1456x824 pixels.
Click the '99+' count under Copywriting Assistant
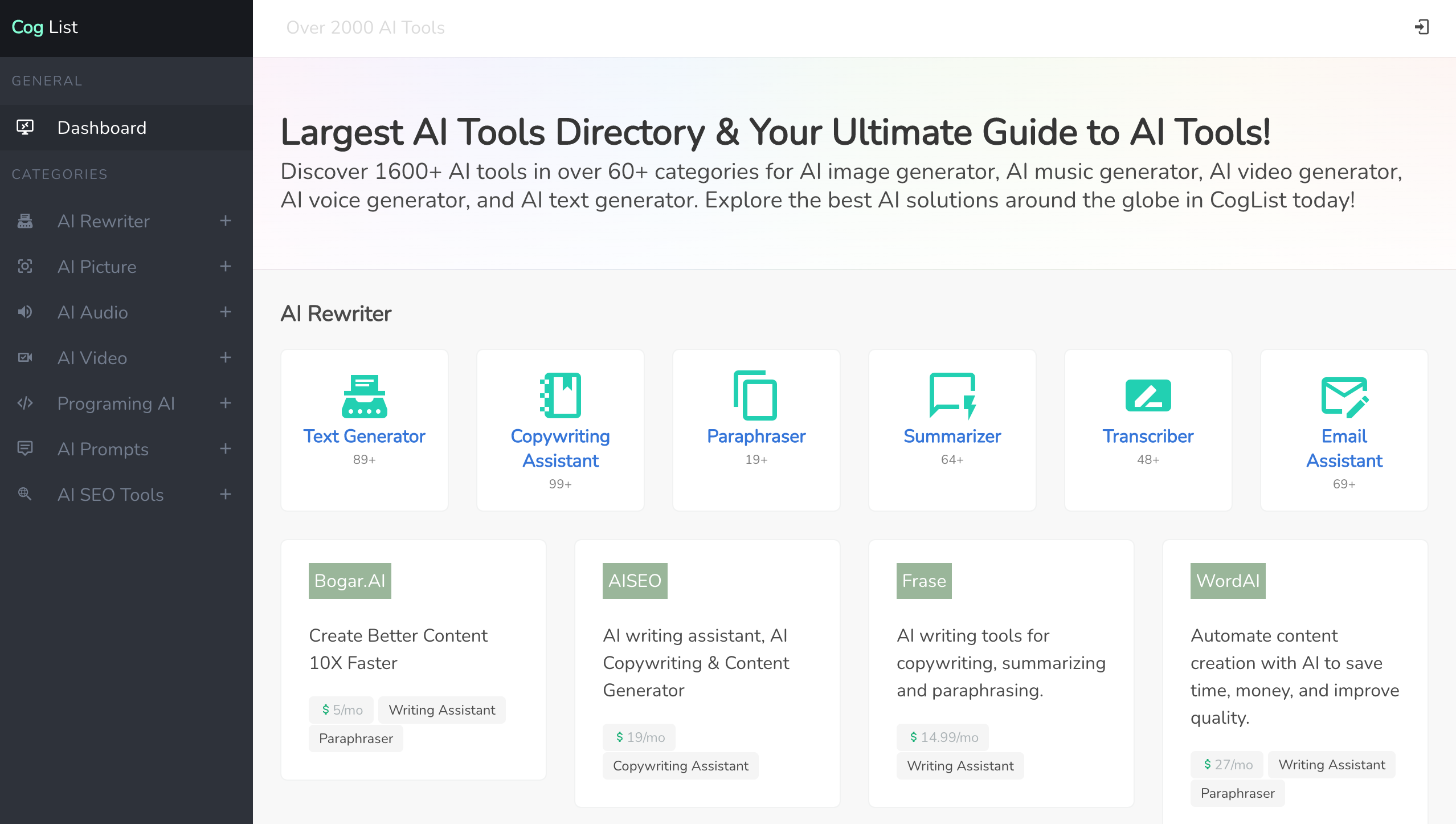(x=561, y=484)
